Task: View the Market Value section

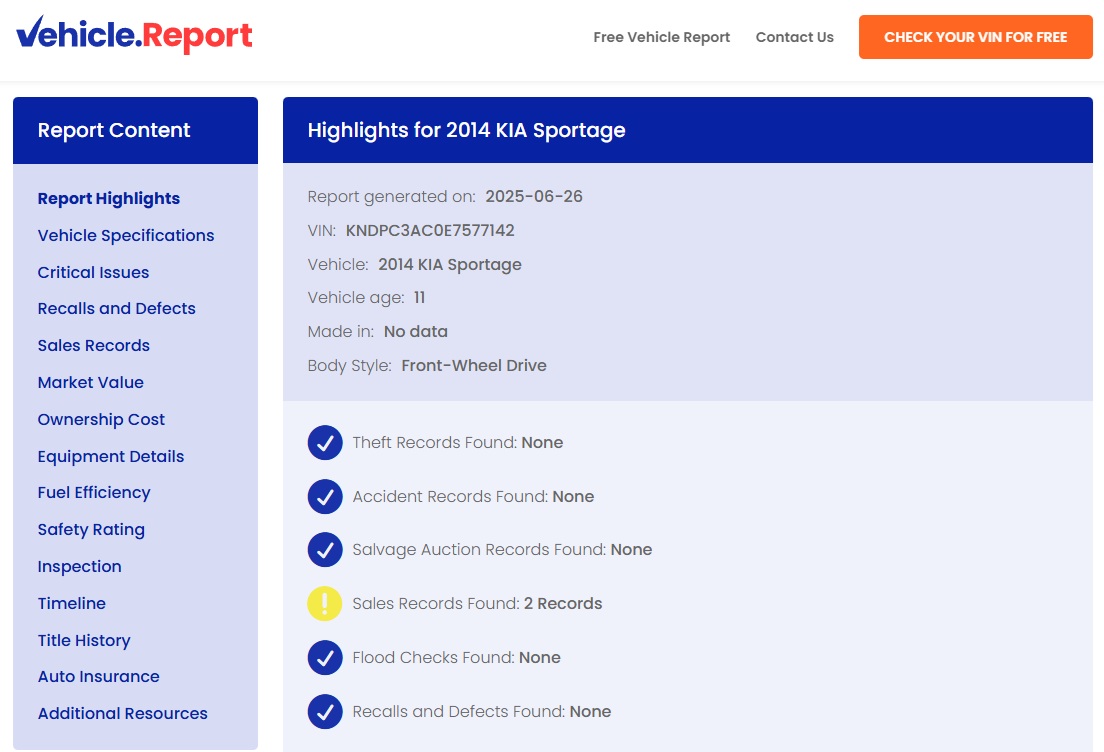Action: click(x=90, y=382)
